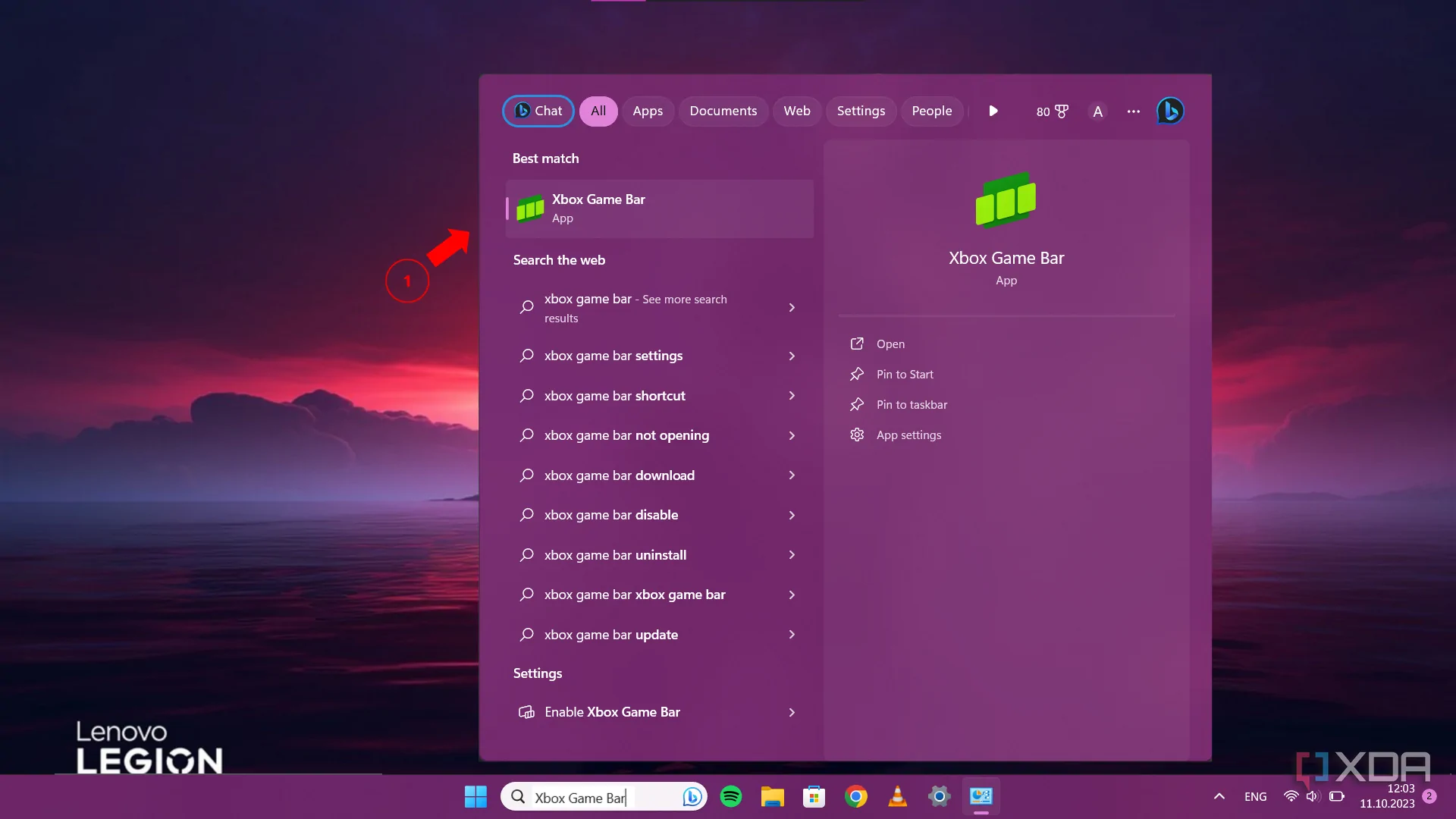This screenshot has width=1456, height=819.
Task: Expand chevron beside 'xbox game bar shortcut'
Action: [x=792, y=396]
